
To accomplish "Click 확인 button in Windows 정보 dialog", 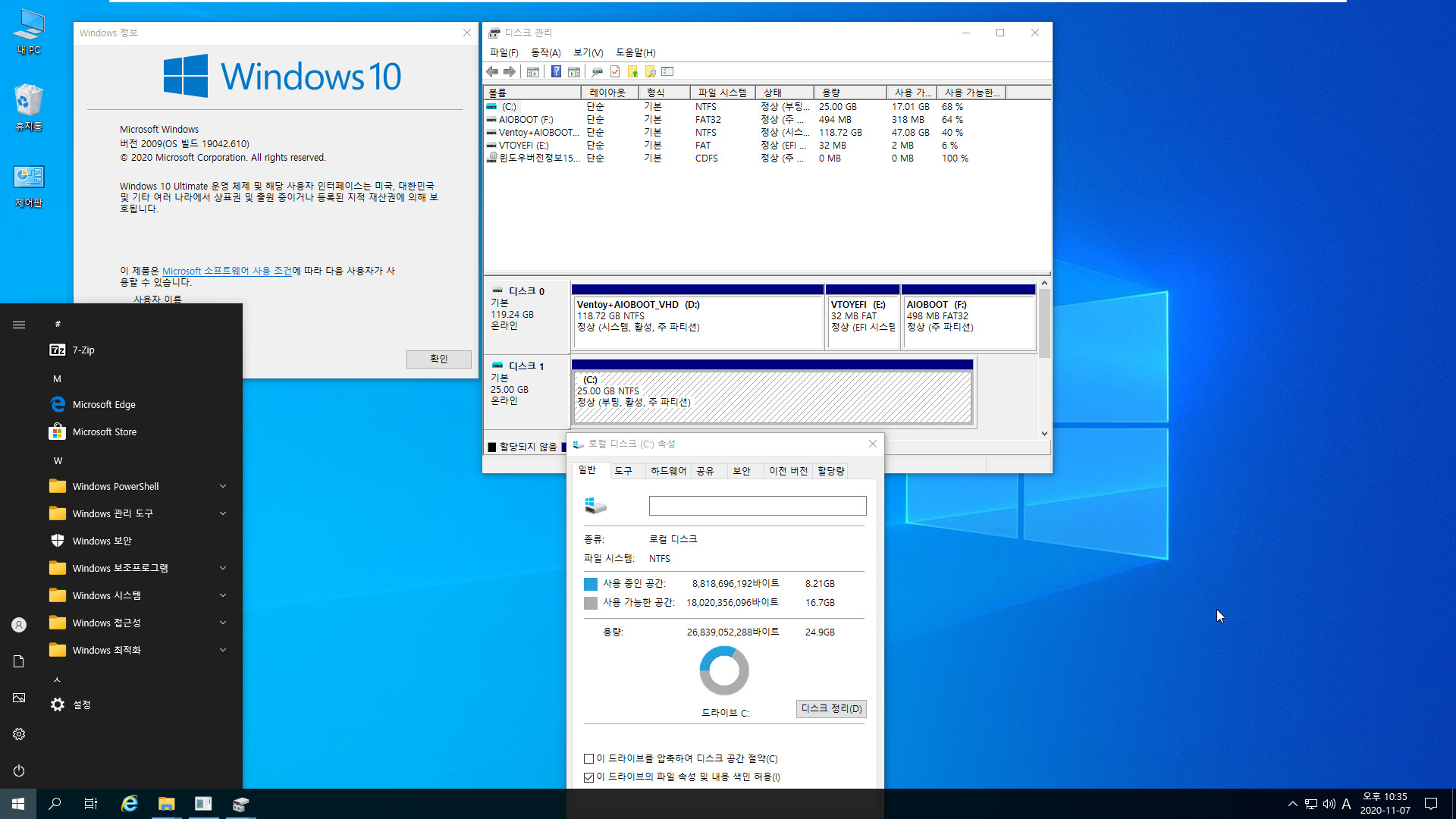I will (439, 359).
